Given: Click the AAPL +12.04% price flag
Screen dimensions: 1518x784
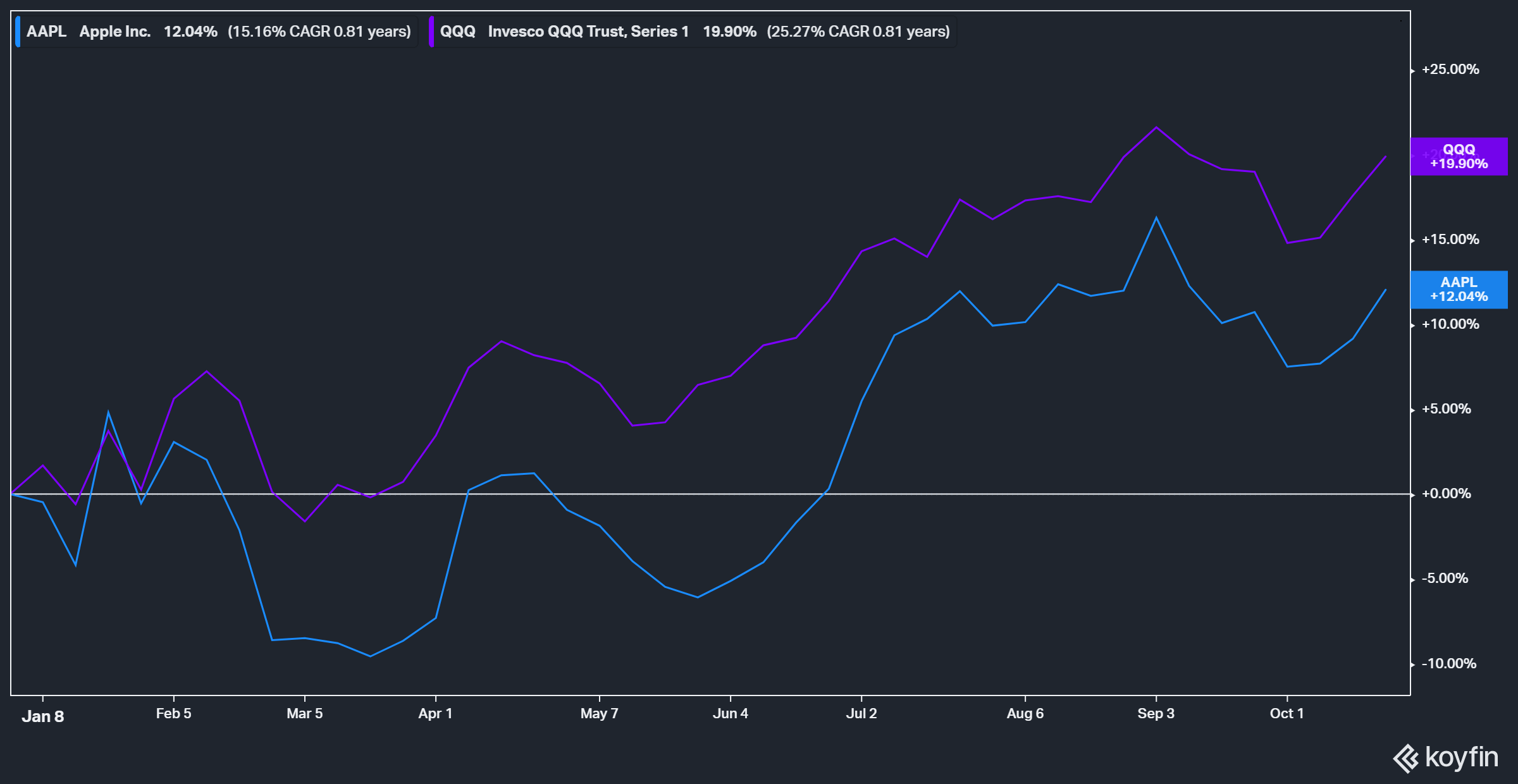Looking at the screenshot, I should coord(1459,290).
